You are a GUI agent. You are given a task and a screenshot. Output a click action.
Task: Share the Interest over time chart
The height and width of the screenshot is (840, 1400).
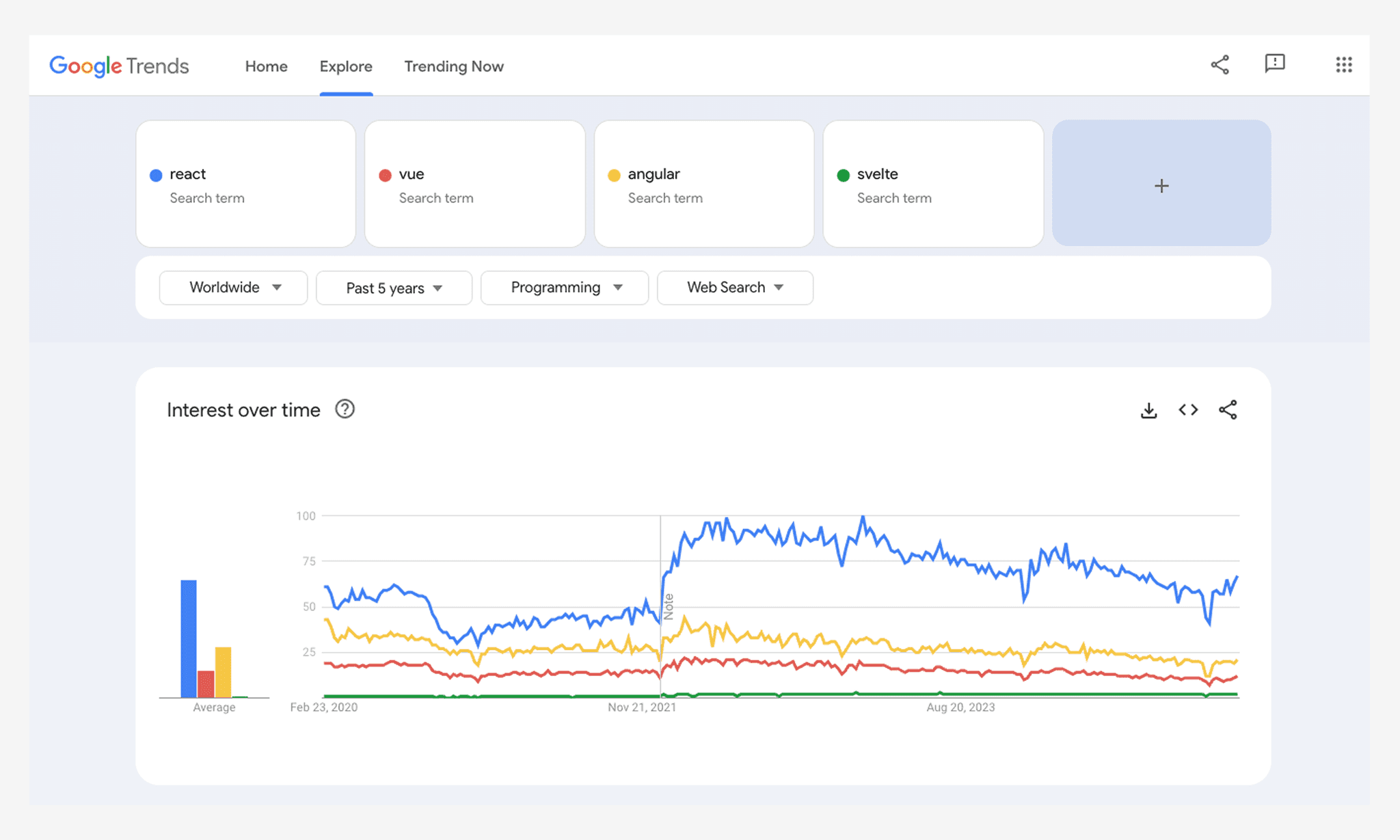click(1228, 409)
